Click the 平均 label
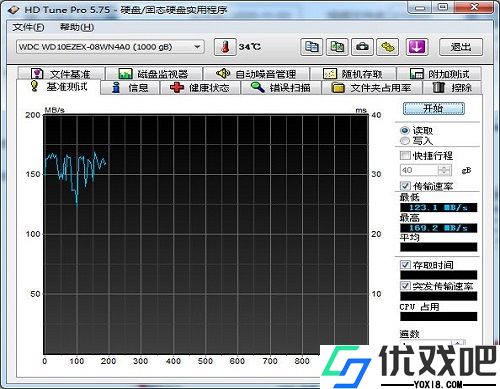The height and width of the screenshot is (389, 500). point(410,238)
